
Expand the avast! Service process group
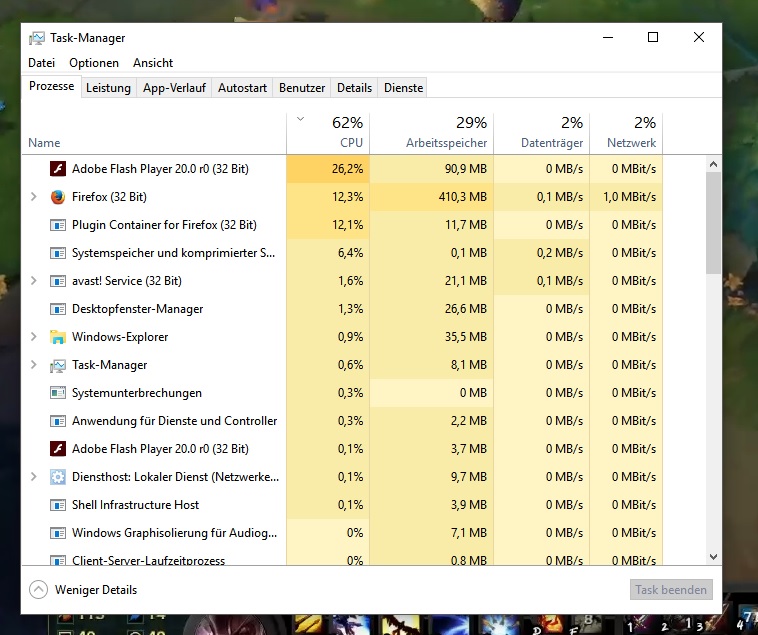pyautogui.click(x=33, y=281)
